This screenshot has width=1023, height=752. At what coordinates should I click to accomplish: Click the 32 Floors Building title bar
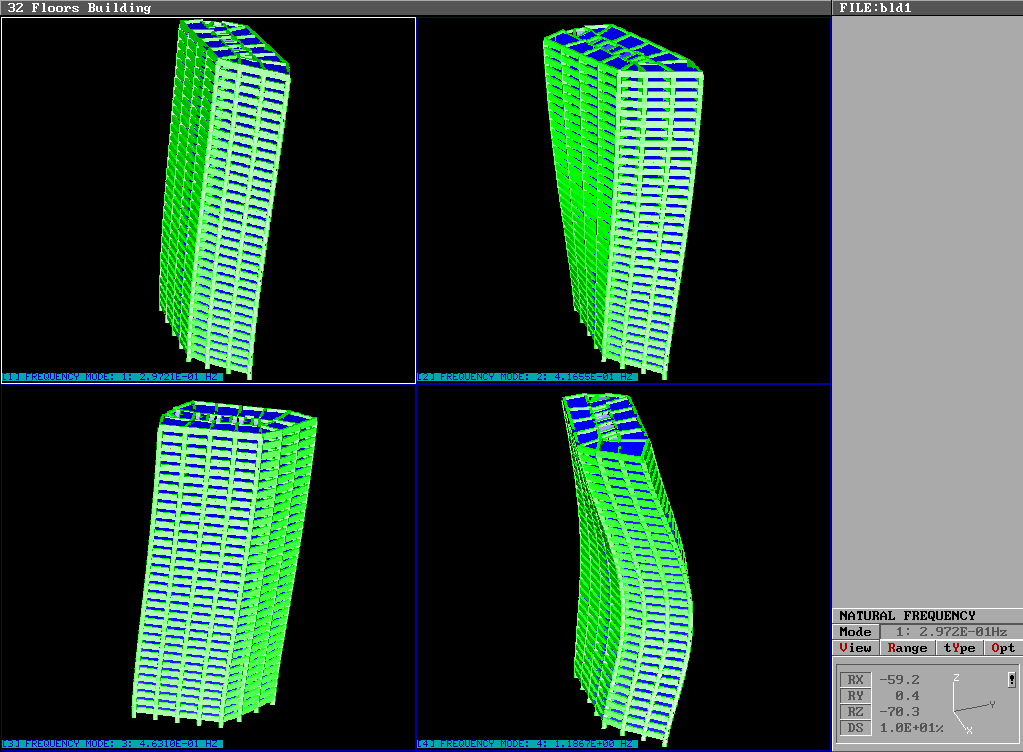coord(80,7)
